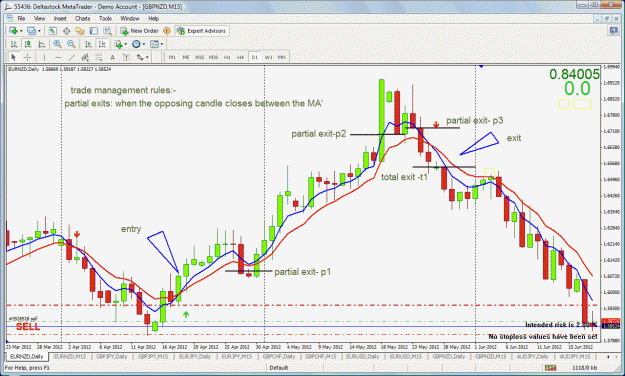This screenshot has width=625, height=376.
Task: Switch to the GBPCHF,Daily chart tab
Action: click(279, 356)
